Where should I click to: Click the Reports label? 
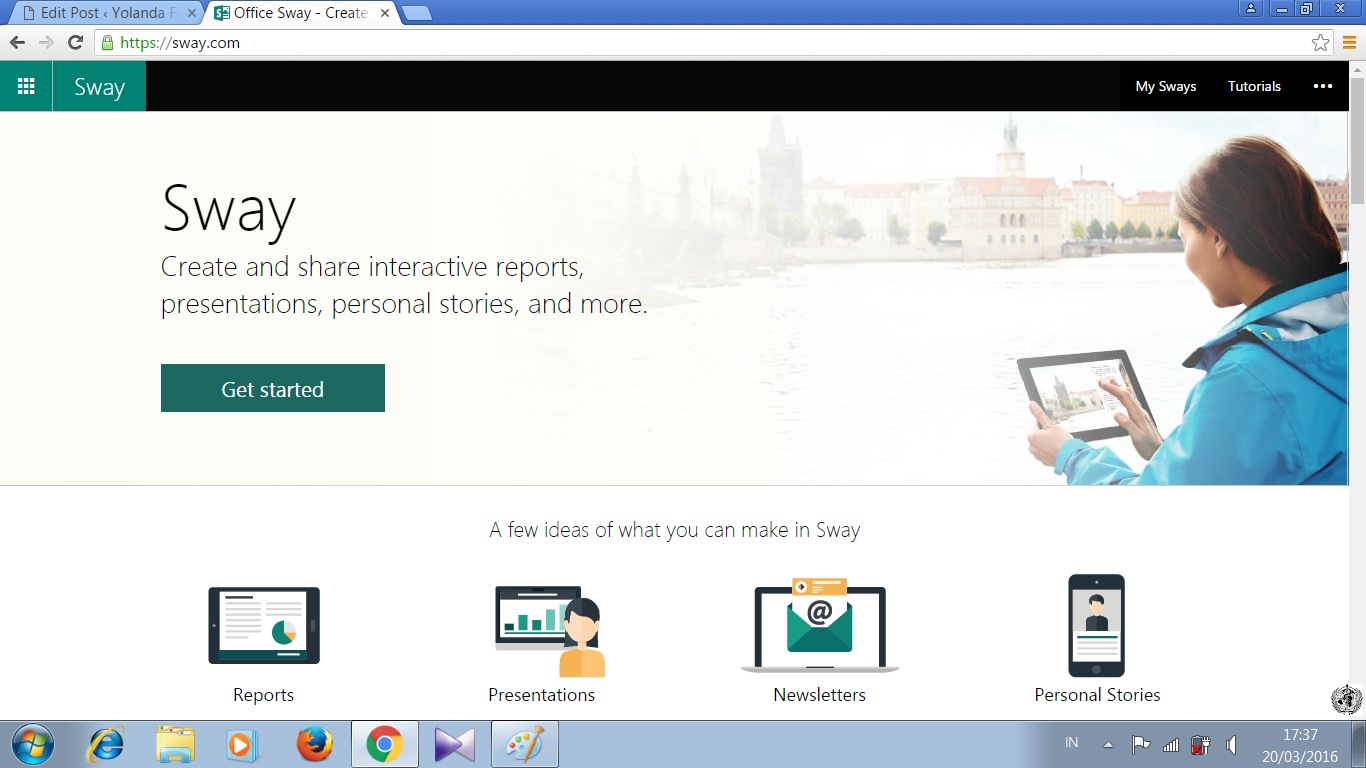[x=264, y=695]
